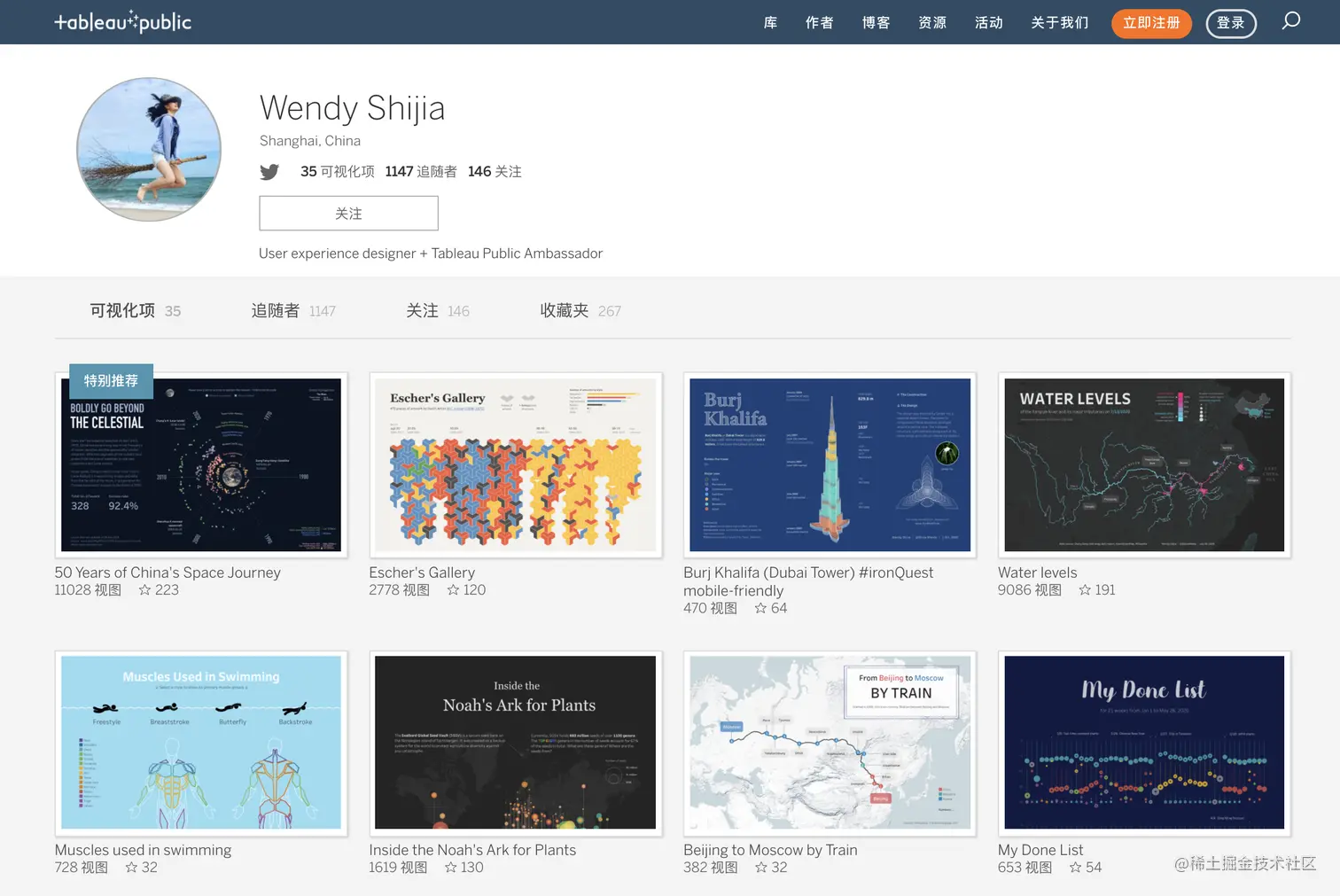Click the Burj Khalifa #ironQuest title link
1340x896 pixels.
click(x=808, y=581)
